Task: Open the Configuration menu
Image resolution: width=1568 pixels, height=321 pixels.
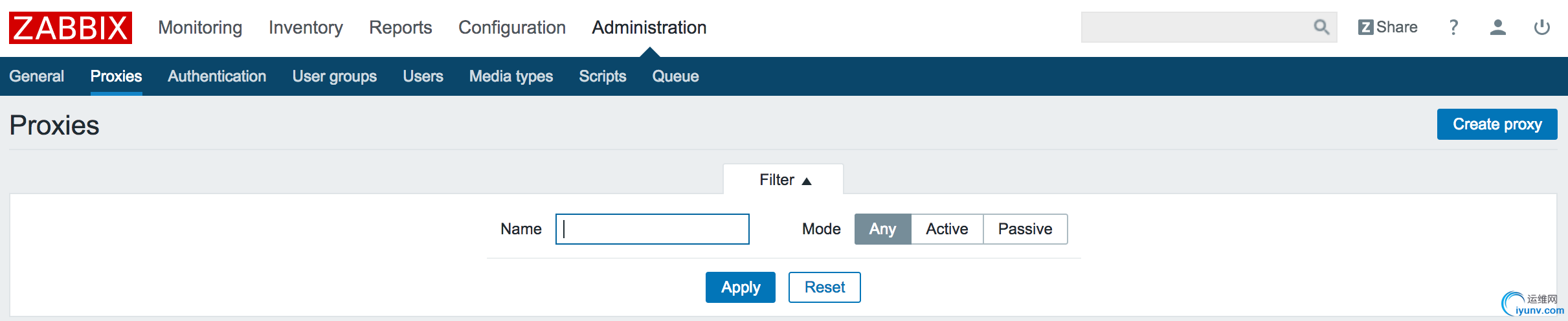Action: pos(512,28)
